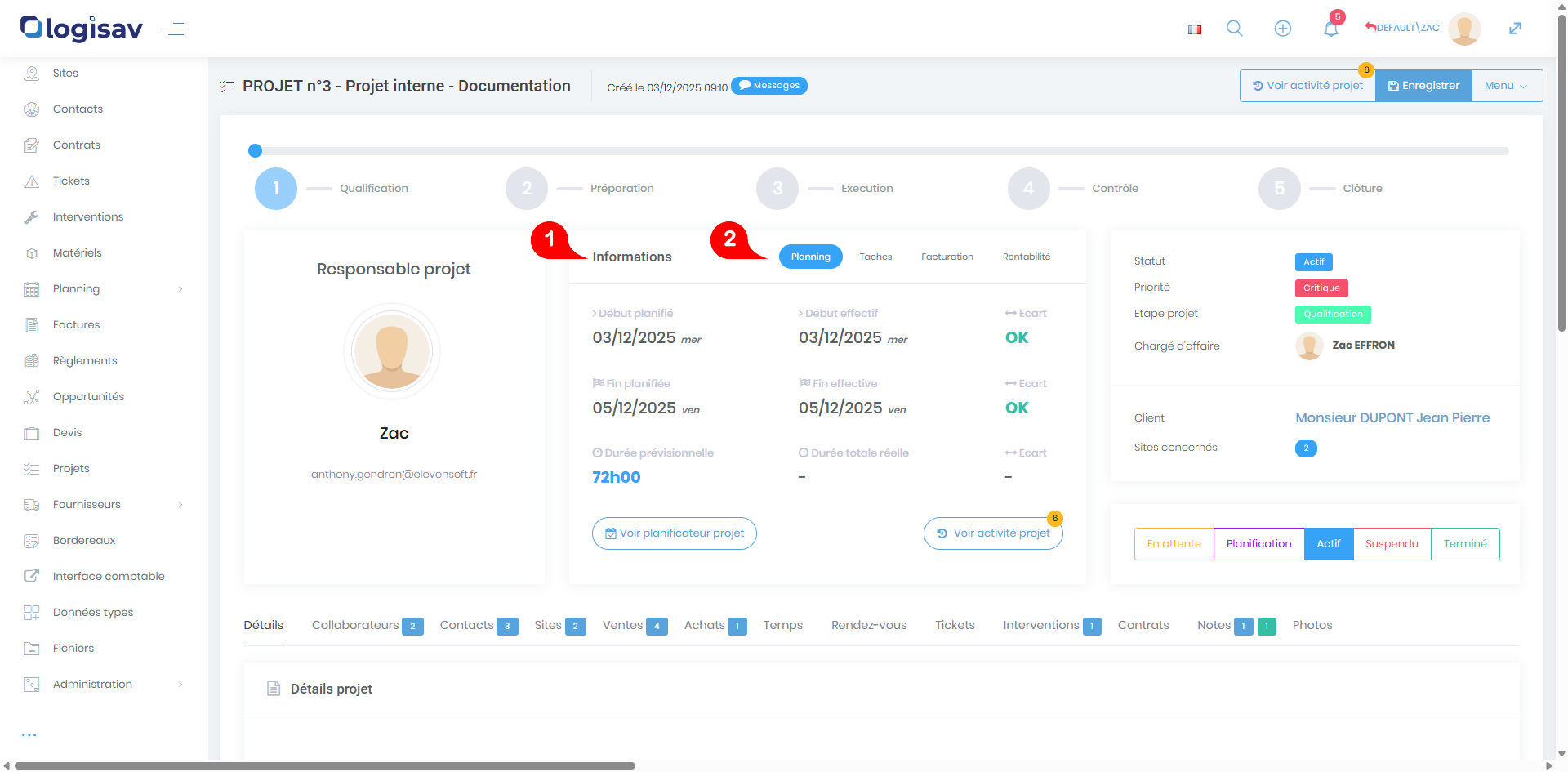Toggle fullscreen with the expand arrows icon
This screenshot has width=1568, height=772.
1515,29
